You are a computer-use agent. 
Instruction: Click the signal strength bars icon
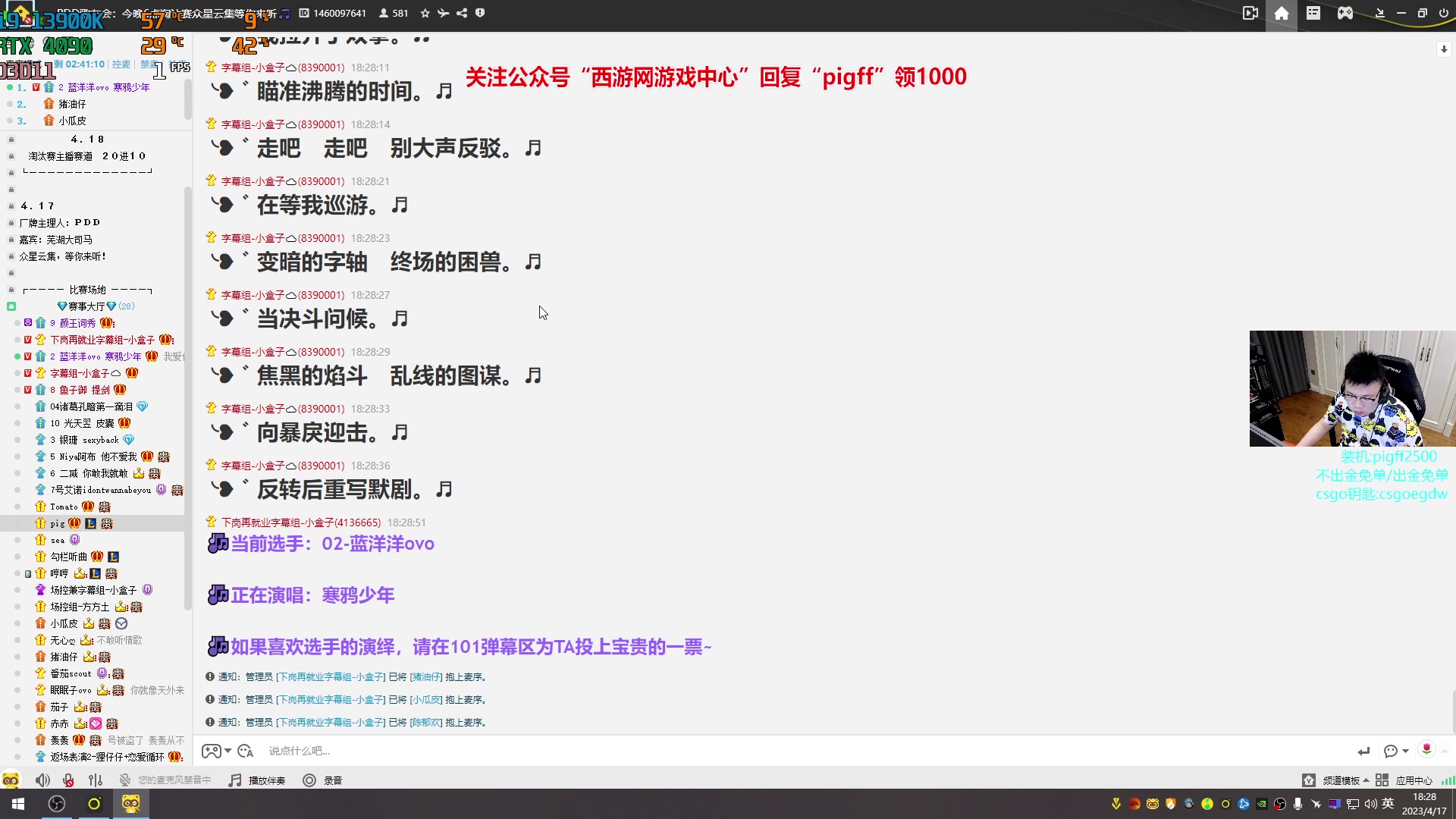click(1448, 780)
